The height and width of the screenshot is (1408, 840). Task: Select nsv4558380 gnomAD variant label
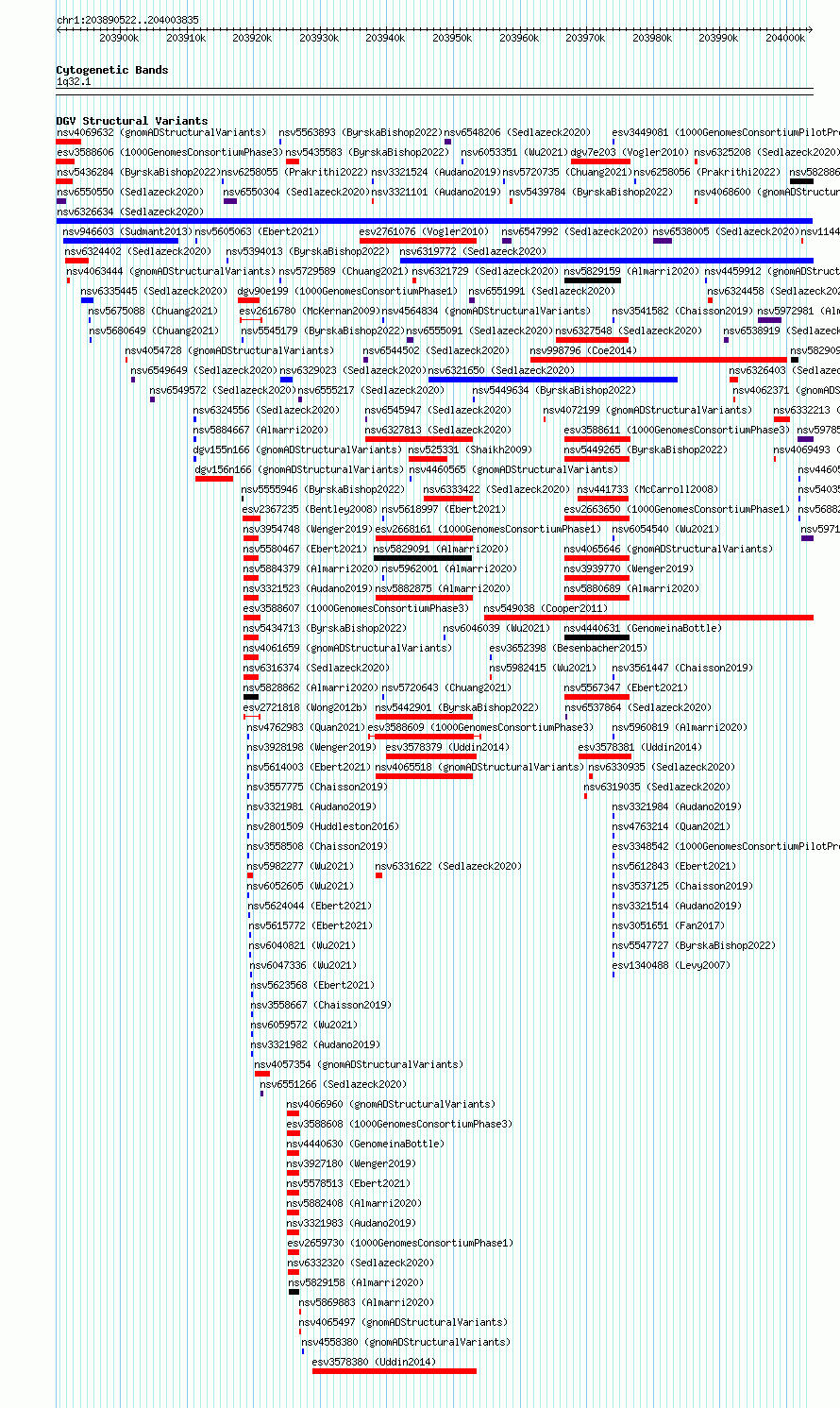(406, 1342)
